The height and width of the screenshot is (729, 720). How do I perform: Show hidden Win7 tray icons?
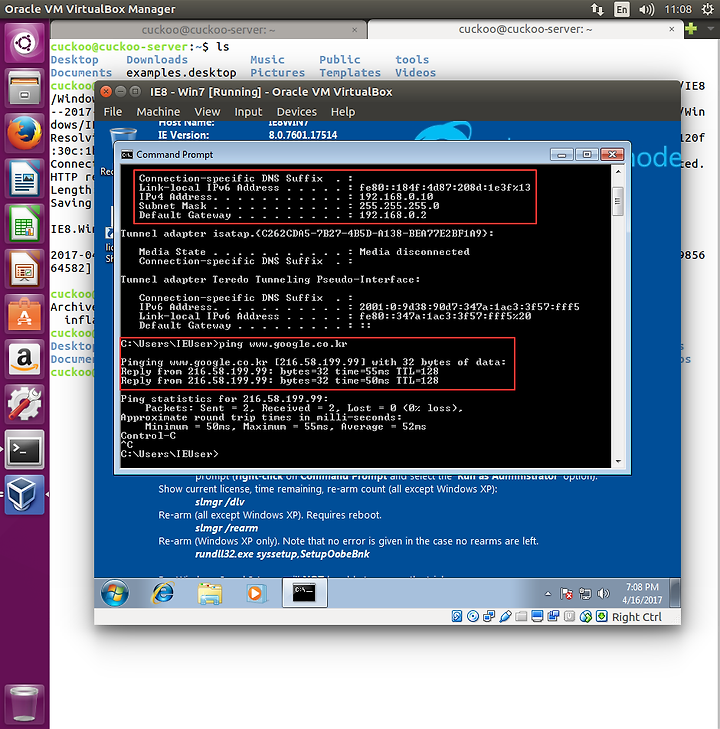(x=548, y=594)
